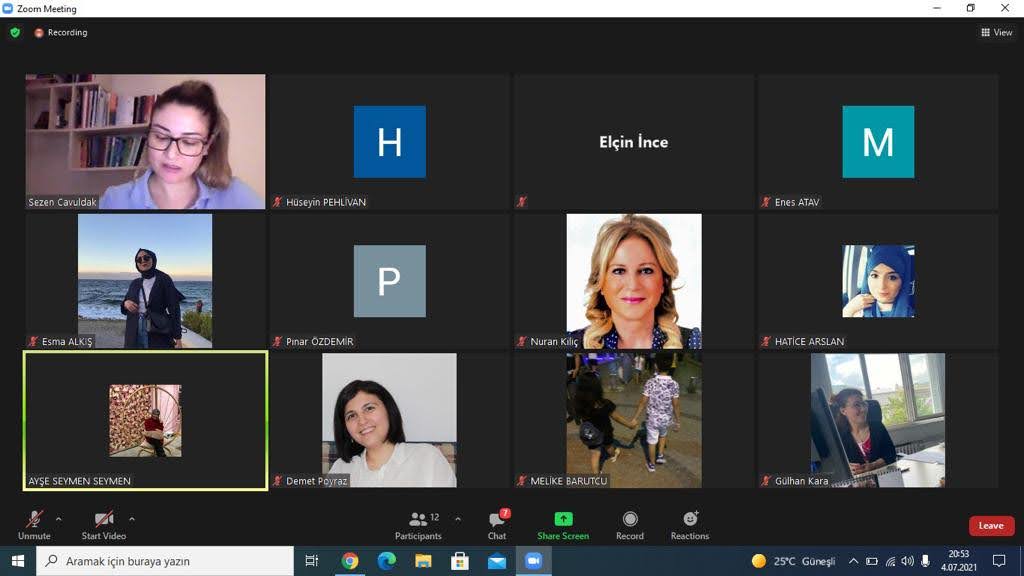Select Sezen Cavuldak's video tile

tap(145, 141)
